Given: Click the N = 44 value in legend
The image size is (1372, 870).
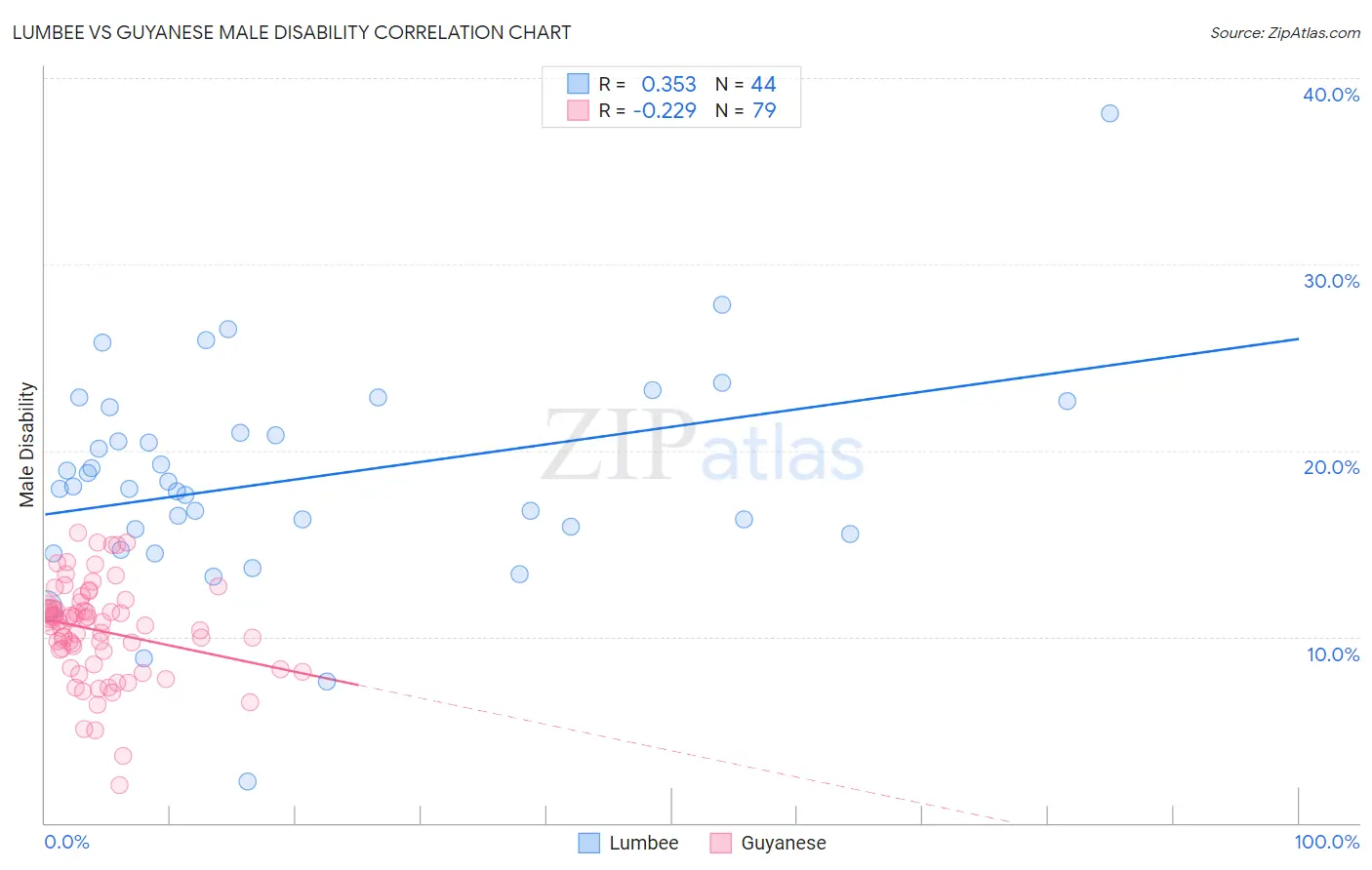Looking at the screenshot, I should (746, 84).
